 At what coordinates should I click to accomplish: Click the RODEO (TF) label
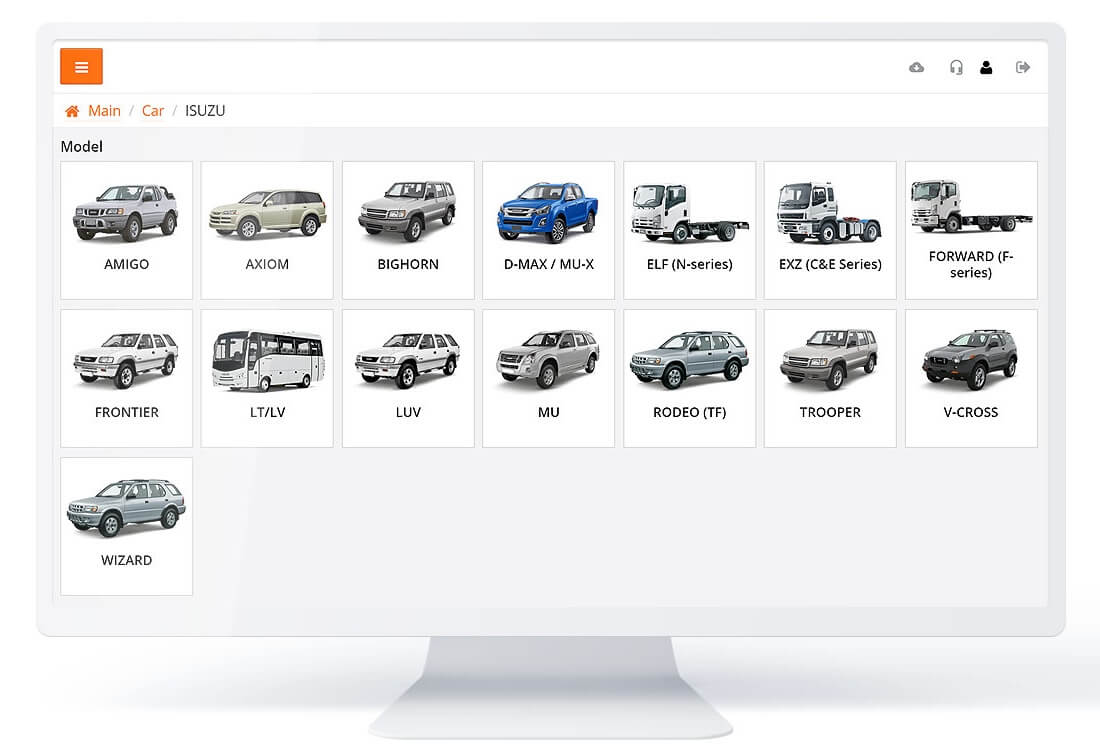point(690,413)
